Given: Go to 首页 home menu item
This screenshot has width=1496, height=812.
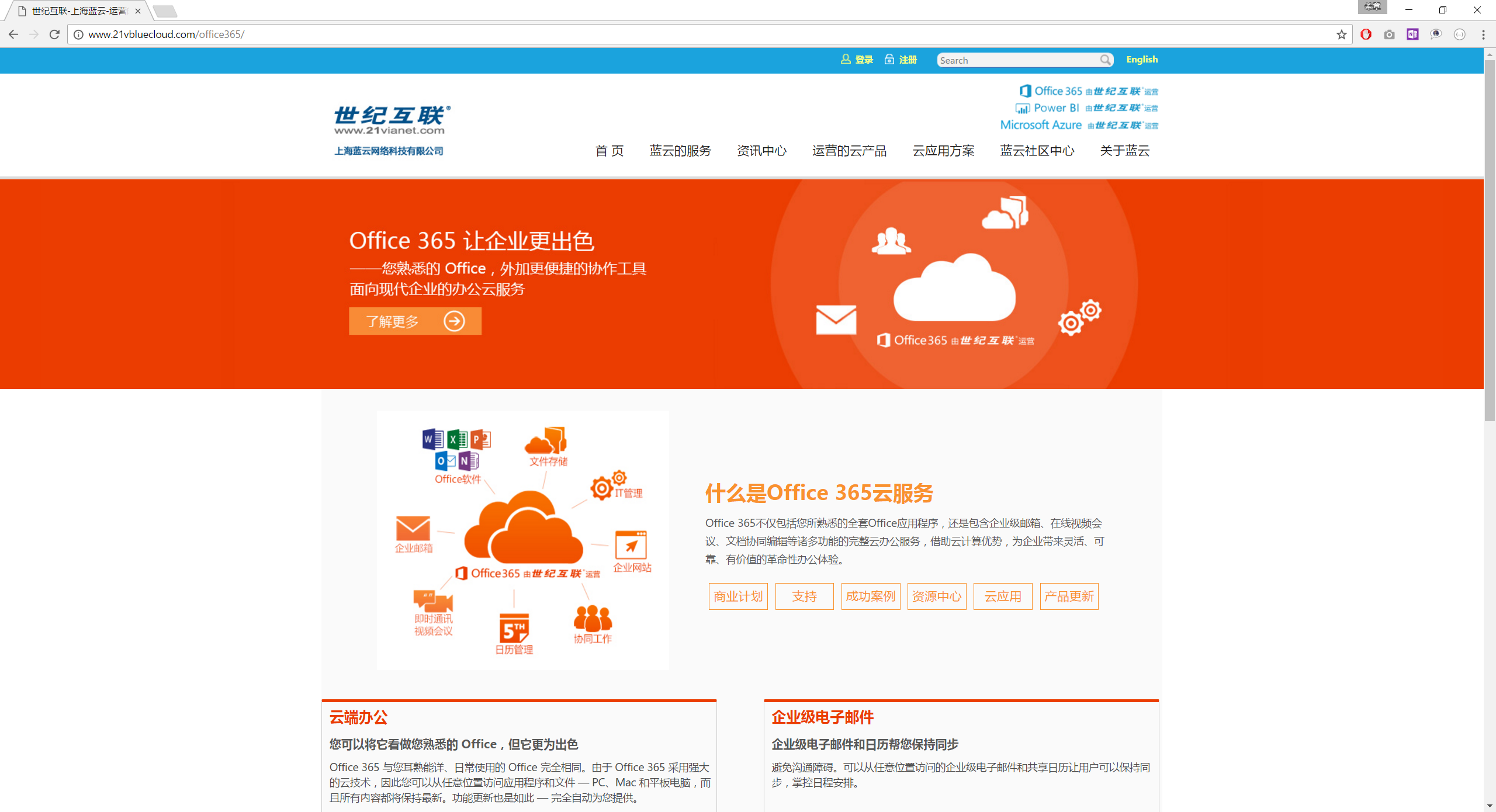Looking at the screenshot, I should [609, 151].
